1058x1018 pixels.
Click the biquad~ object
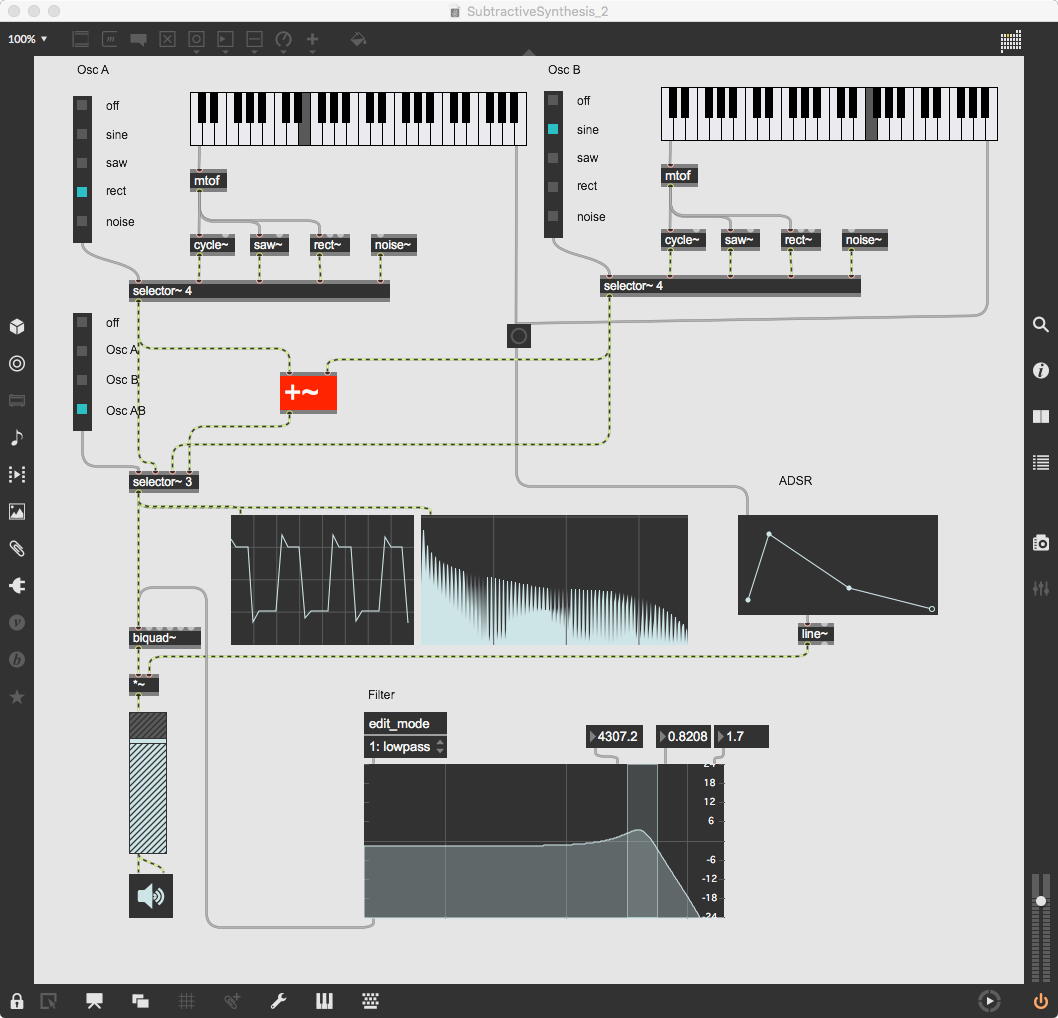point(165,638)
